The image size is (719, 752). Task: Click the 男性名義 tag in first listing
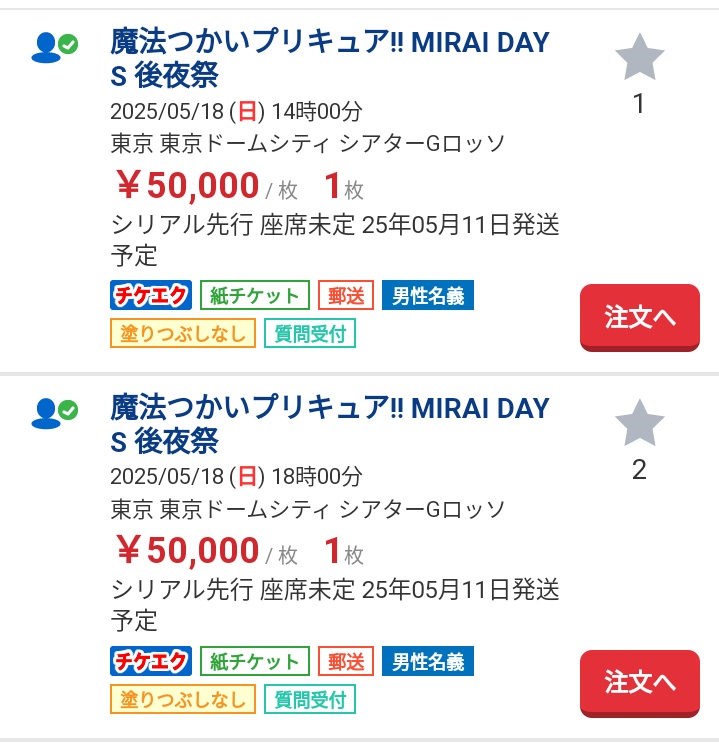pyautogui.click(x=428, y=295)
